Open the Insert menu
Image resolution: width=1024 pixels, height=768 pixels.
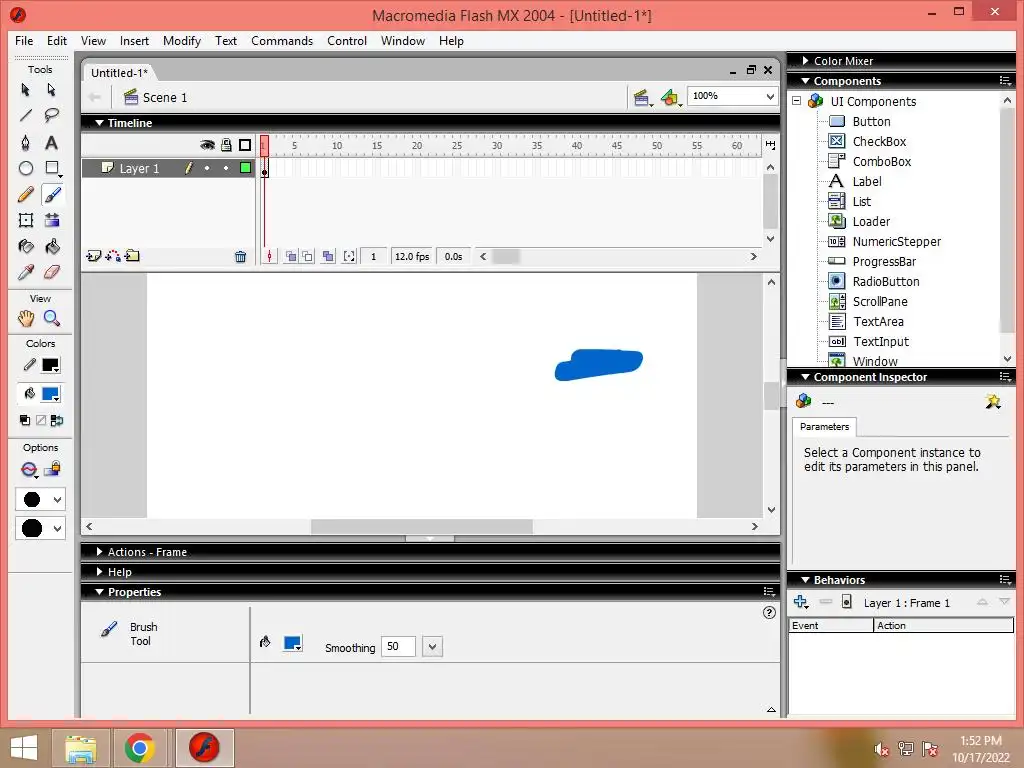click(x=134, y=40)
